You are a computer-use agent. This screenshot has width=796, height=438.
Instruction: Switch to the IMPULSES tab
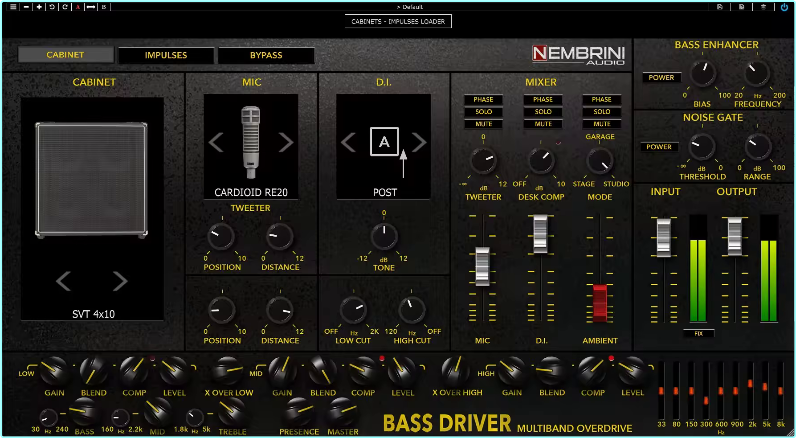point(166,55)
